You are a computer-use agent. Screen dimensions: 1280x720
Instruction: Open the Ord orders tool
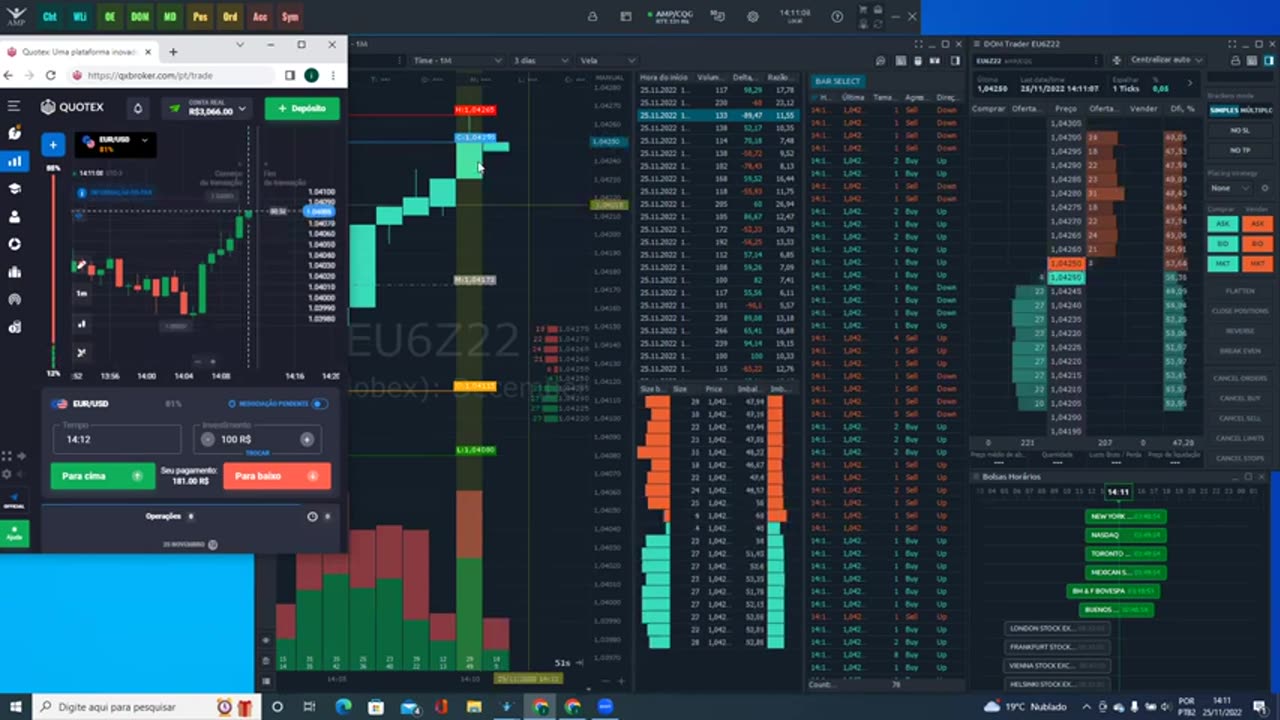(x=230, y=16)
